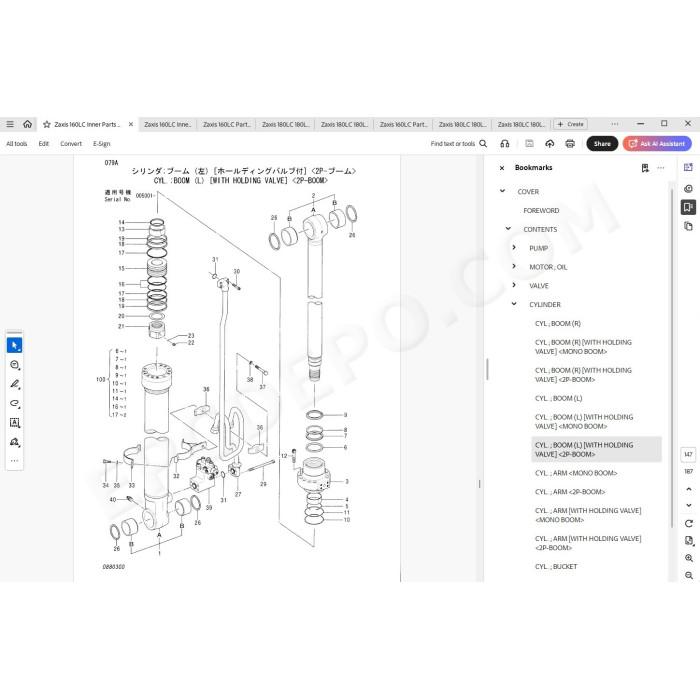Collapse the CONTENTS bookmark
Image resolution: width=700 pixels, height=700 pixels.
(x=508, y=229)
